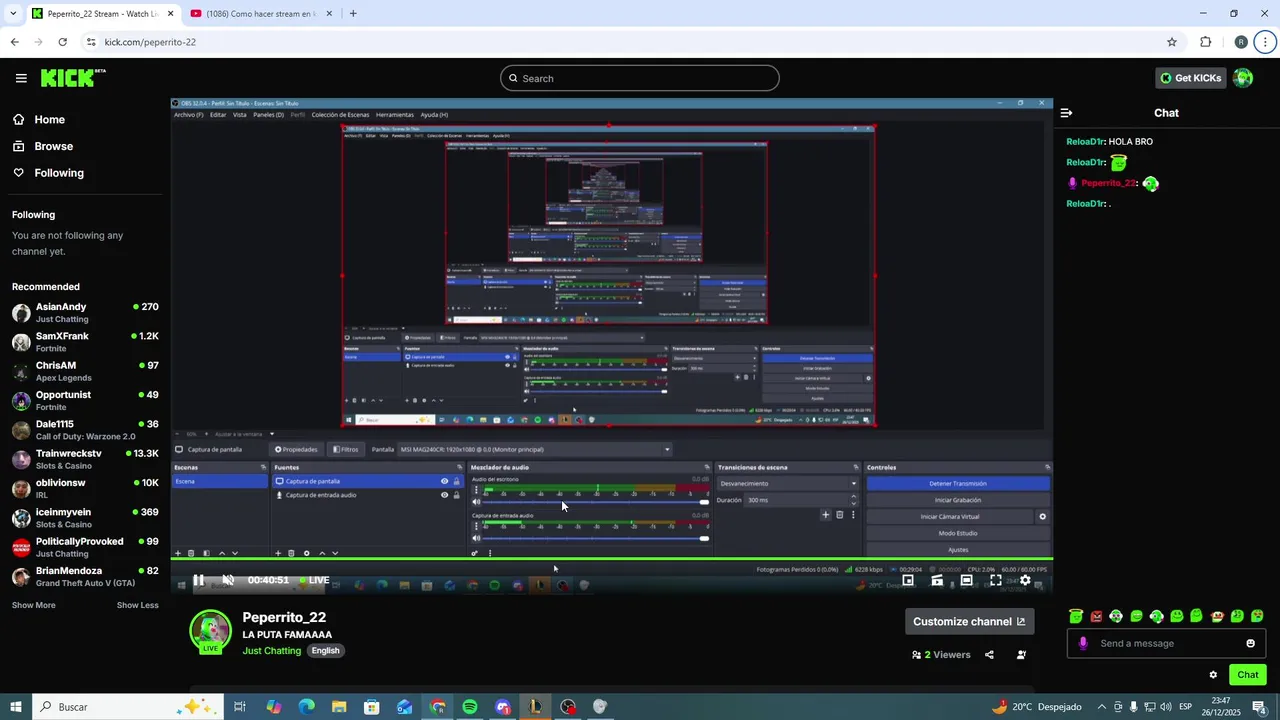Open player quality settings gear
The height and width of the screenshot is (720, 1280).
pyautogui.click(x=1025, y=580)
